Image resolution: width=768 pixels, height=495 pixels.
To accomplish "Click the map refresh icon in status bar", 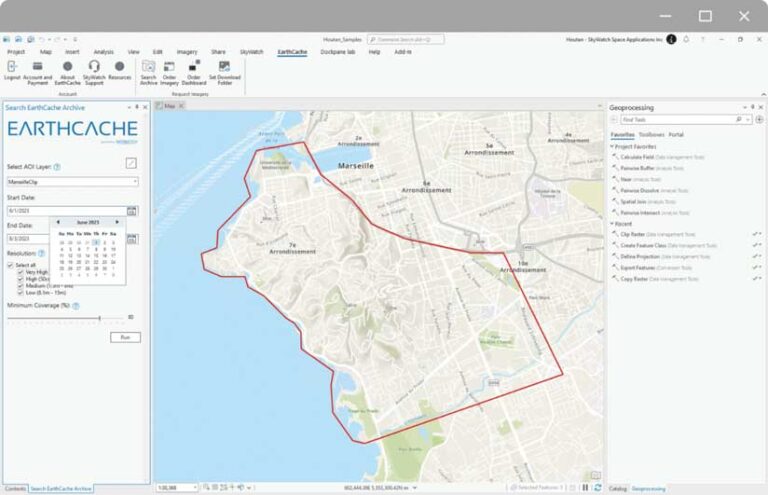I will click(598, 488).
